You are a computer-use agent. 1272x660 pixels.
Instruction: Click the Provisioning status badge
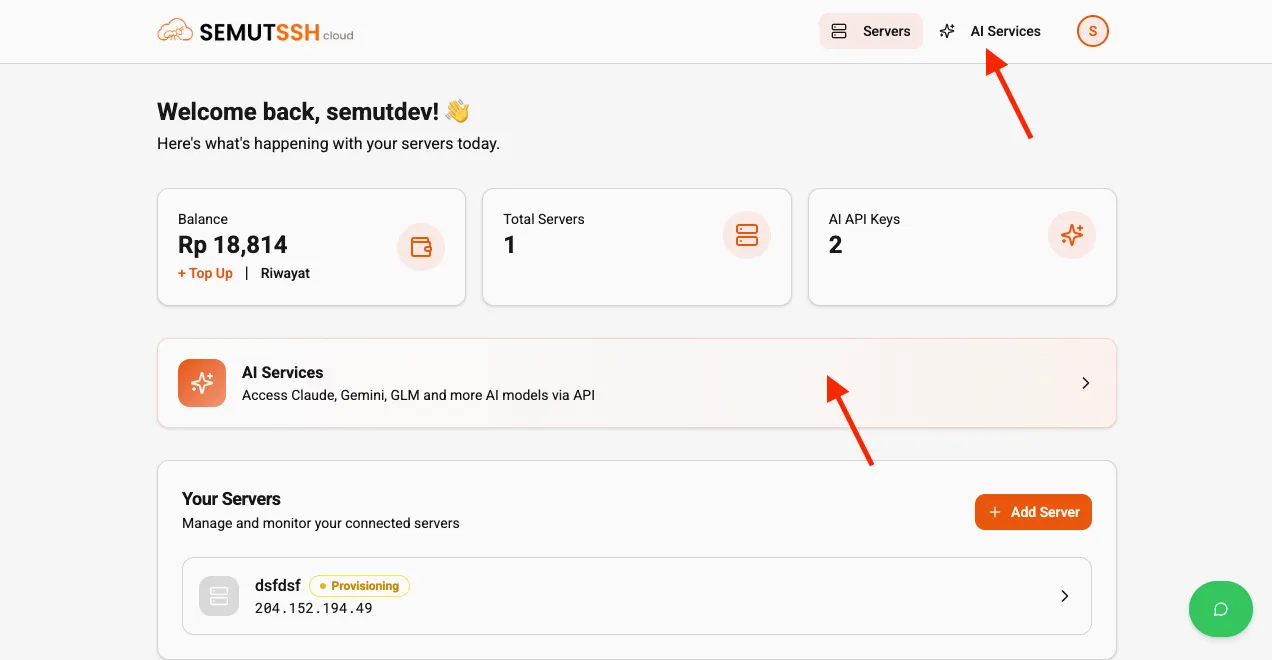click(359, 586)
